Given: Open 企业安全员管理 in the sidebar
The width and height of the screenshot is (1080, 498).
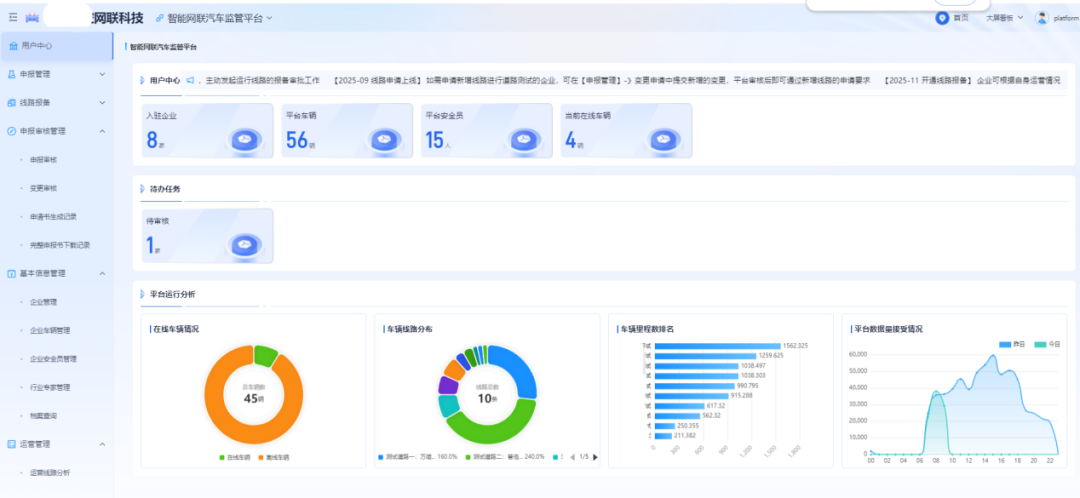Looking at the screenshot, I should pyautogui.click(x=53, y=359).
